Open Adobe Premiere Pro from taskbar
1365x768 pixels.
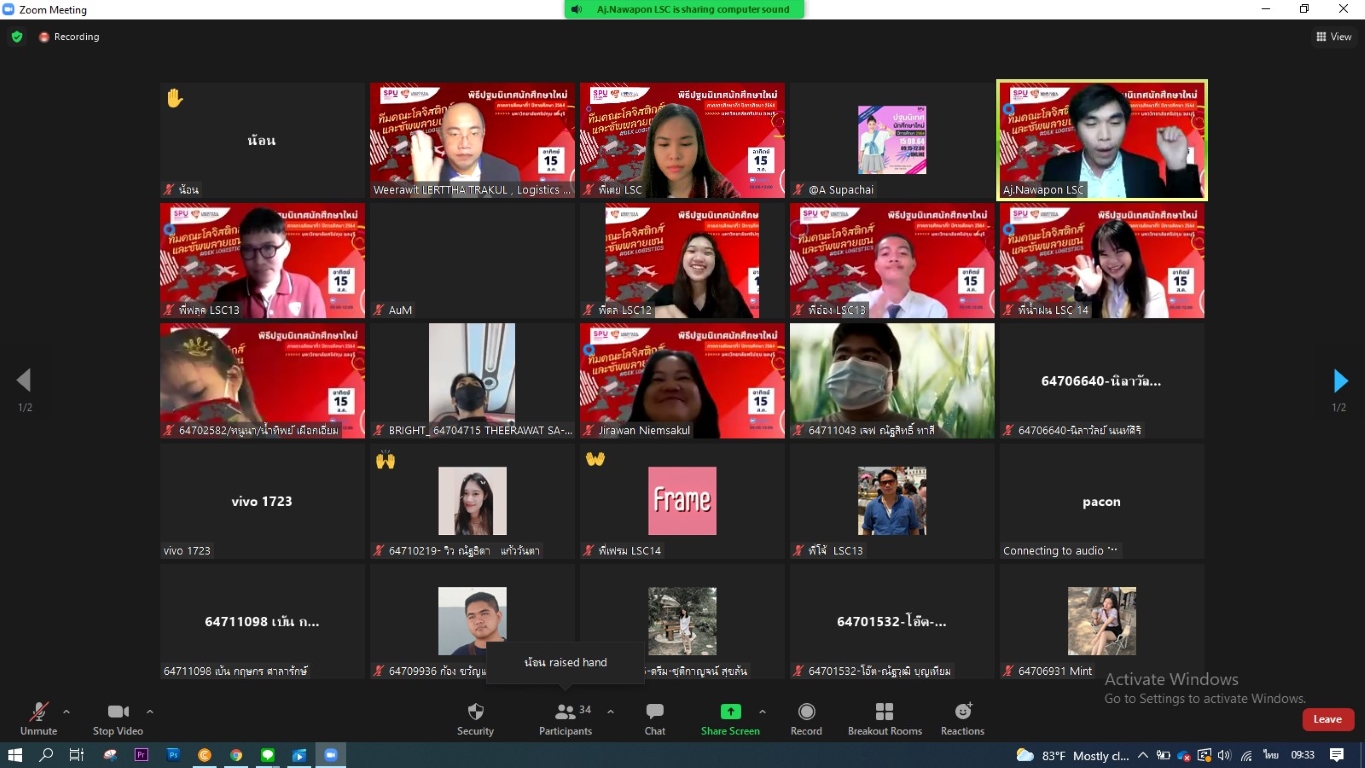coord(141,755)
